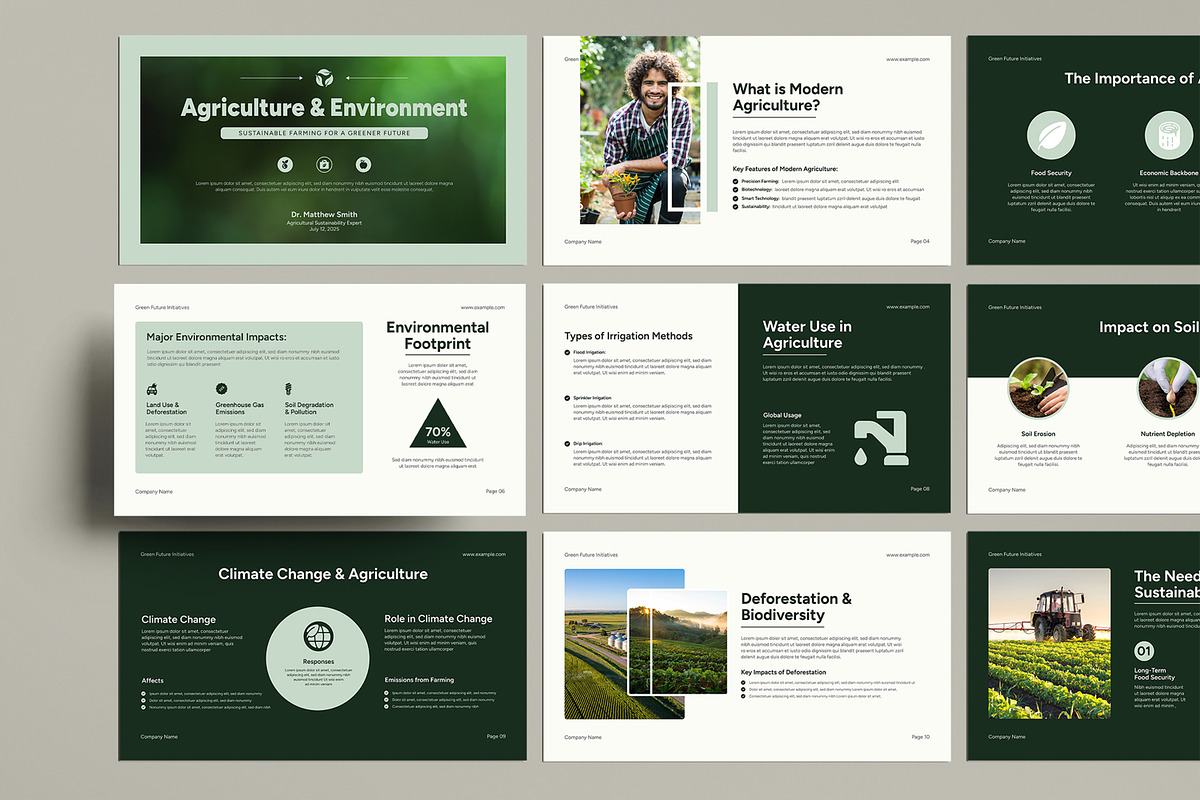Viewport: 1200px width, 800px height.
Task: Click the Affects subheading
Action: pos(152,680)
